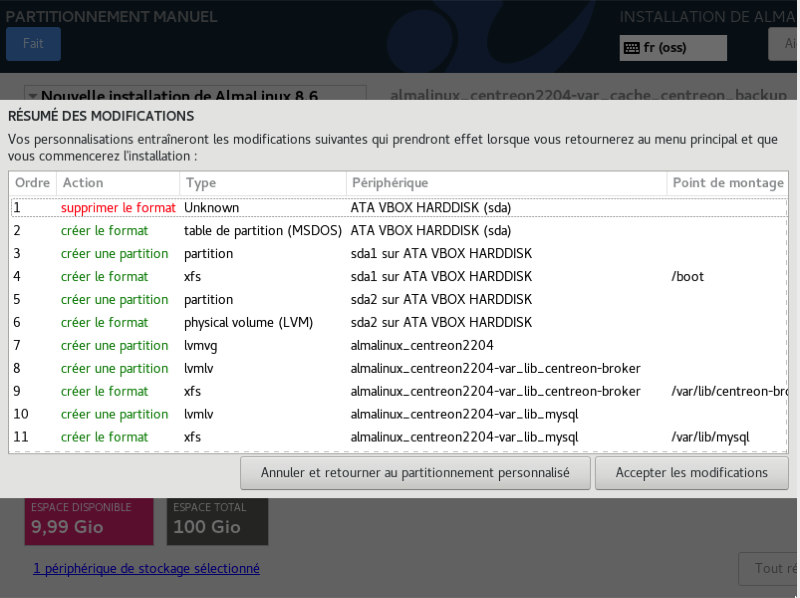Image resolution: width=800 pixels, height=598 pixels.
Task: Select row 11 with /var/lib/mysql mount point
Action: 398,437
